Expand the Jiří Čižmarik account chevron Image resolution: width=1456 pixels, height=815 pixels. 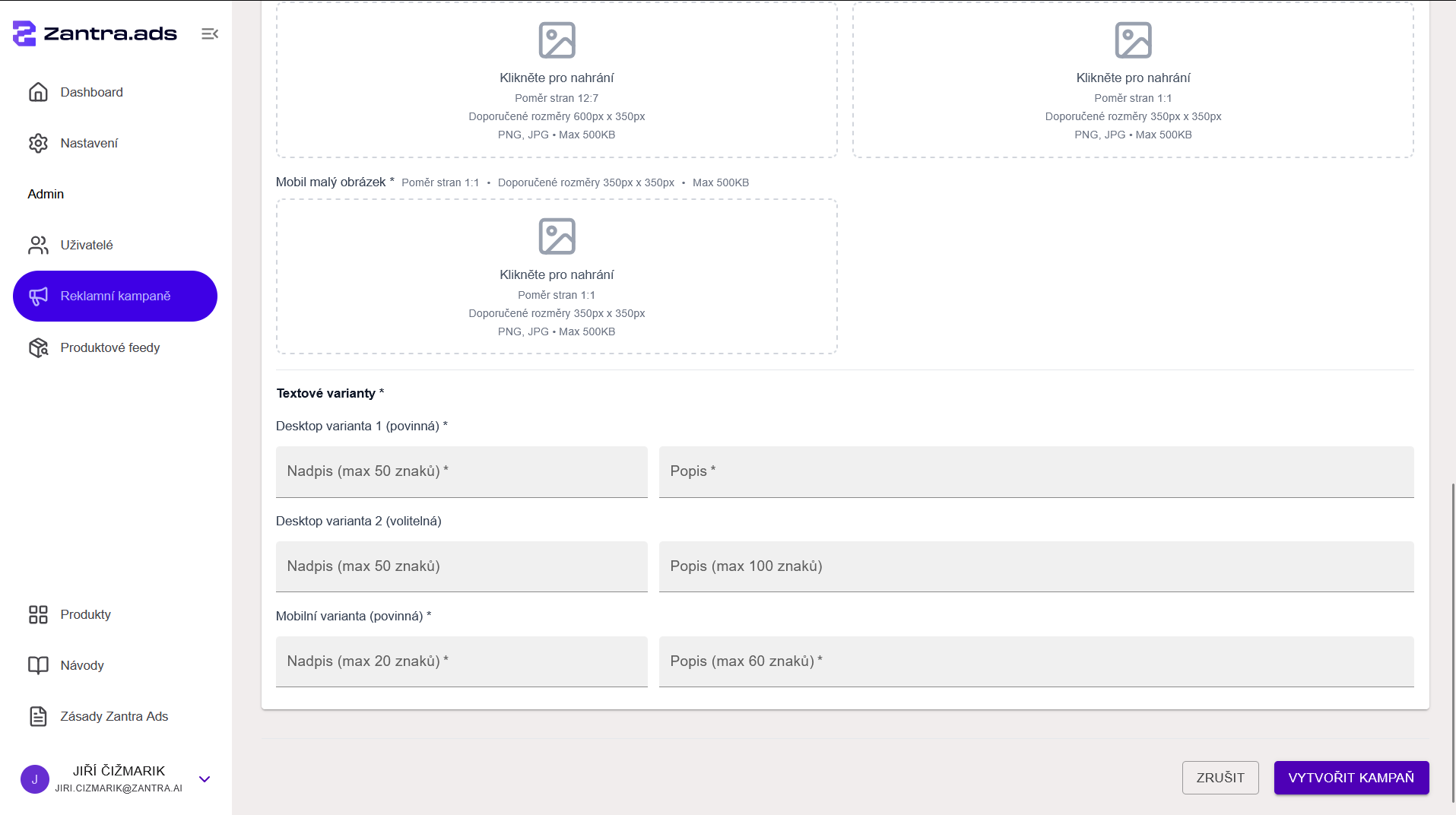click(205, 779)
